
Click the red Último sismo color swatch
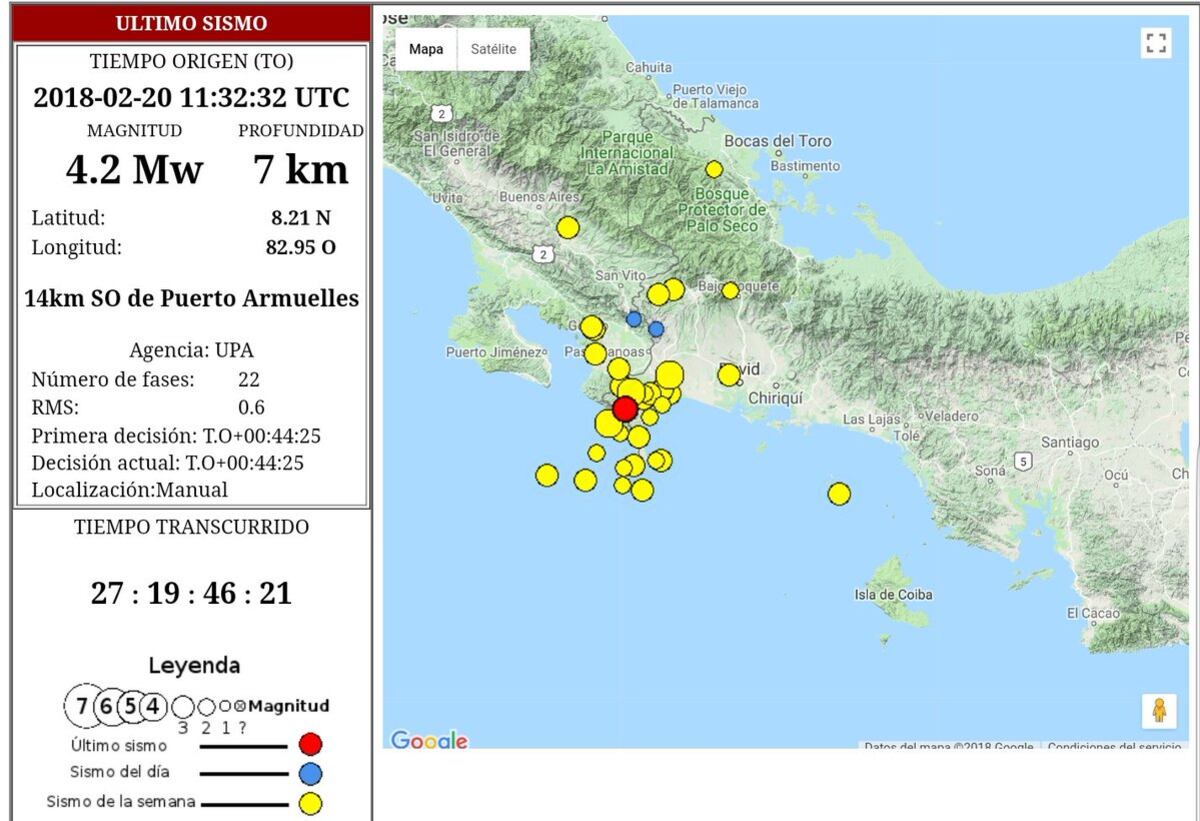(x=310, y=744)
